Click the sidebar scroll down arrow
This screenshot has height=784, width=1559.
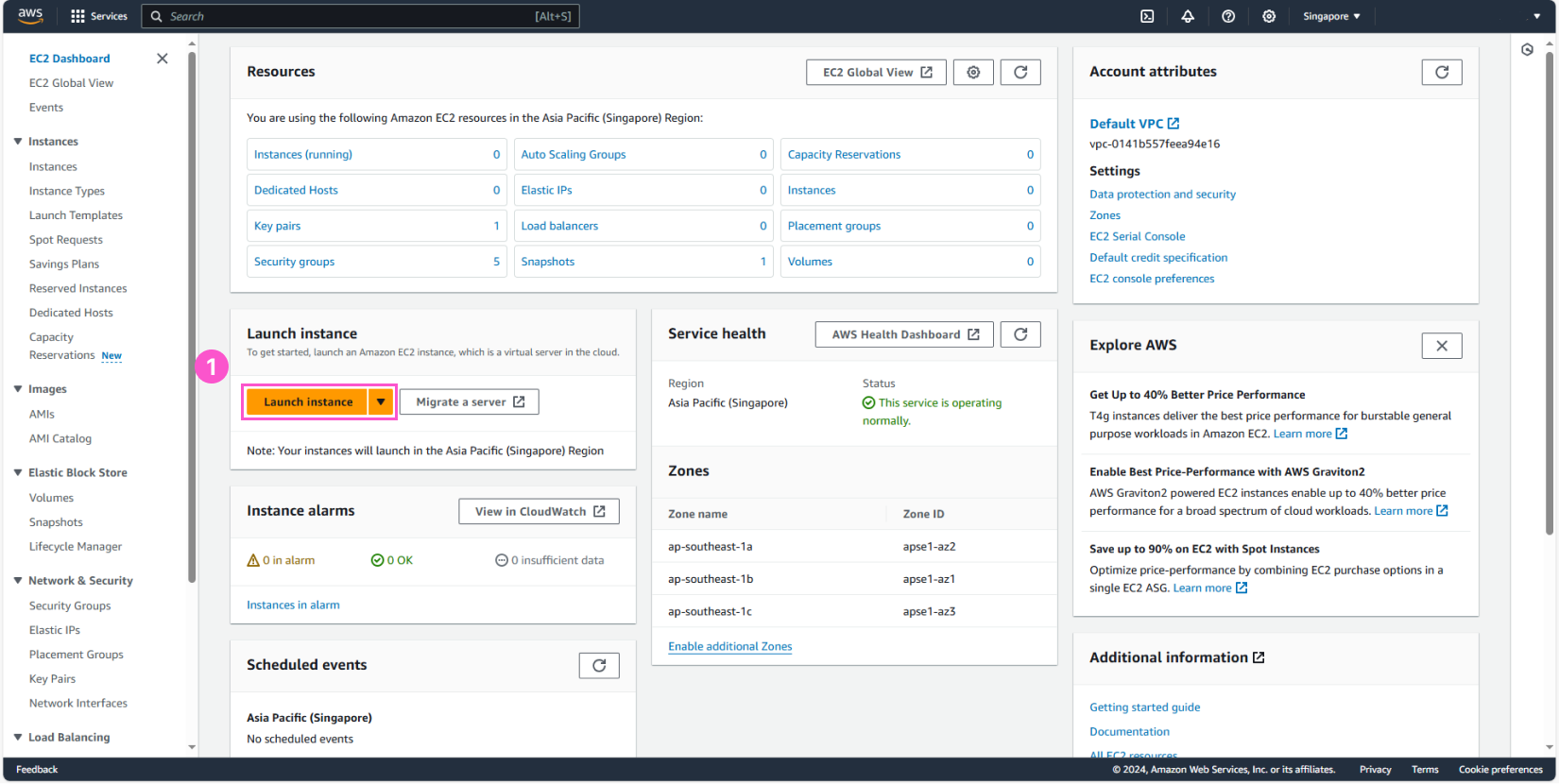point(192,747)
